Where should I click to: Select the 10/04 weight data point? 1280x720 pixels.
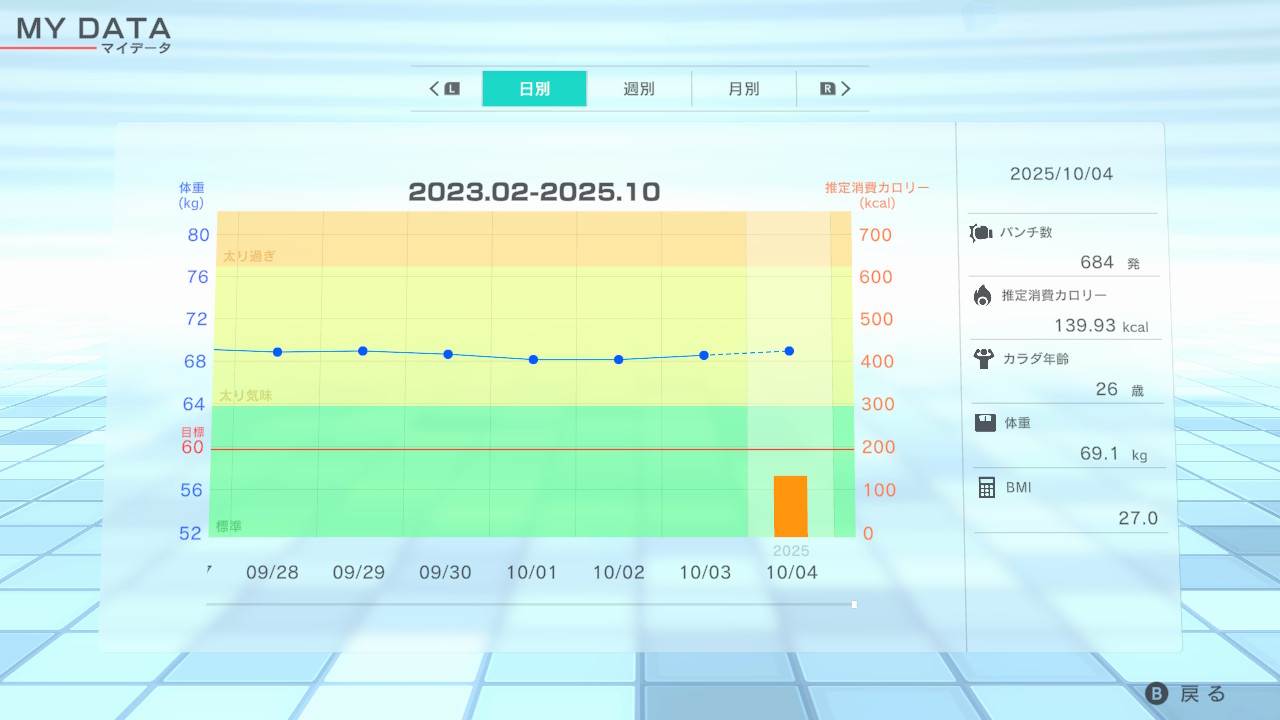[789, 351]
